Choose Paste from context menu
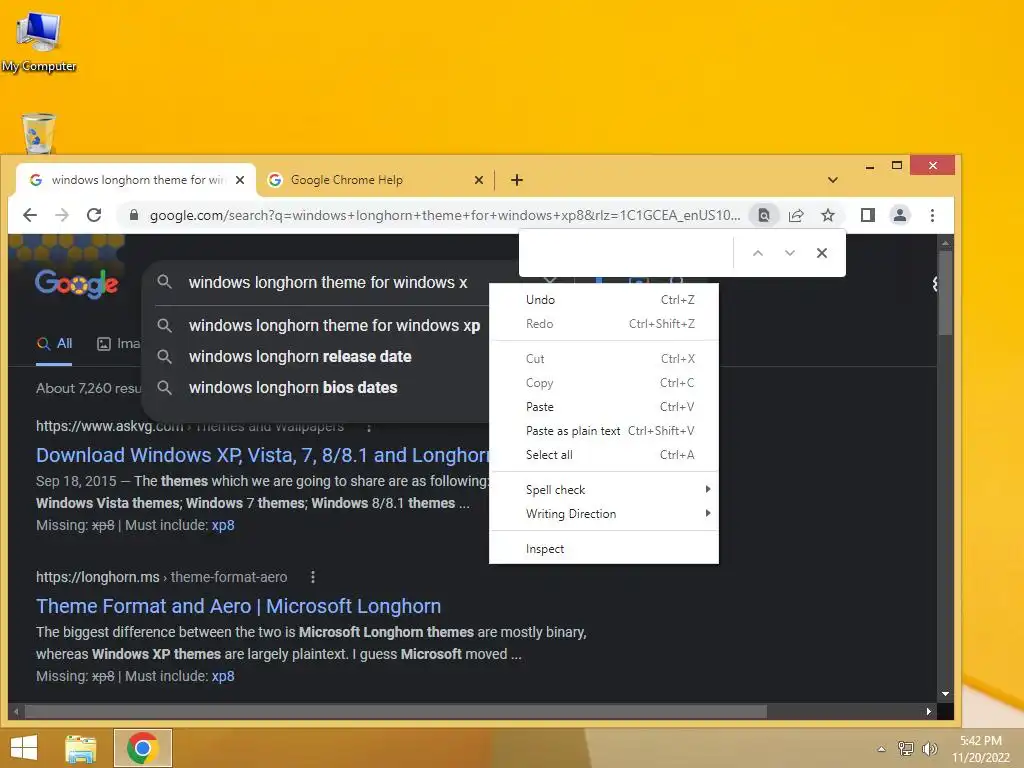1024x768 pixels. (x=604, y=407)
